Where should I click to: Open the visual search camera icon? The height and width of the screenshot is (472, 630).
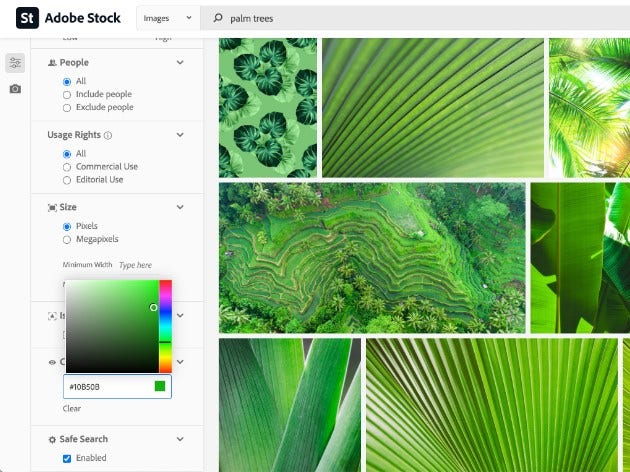(15, 89)
